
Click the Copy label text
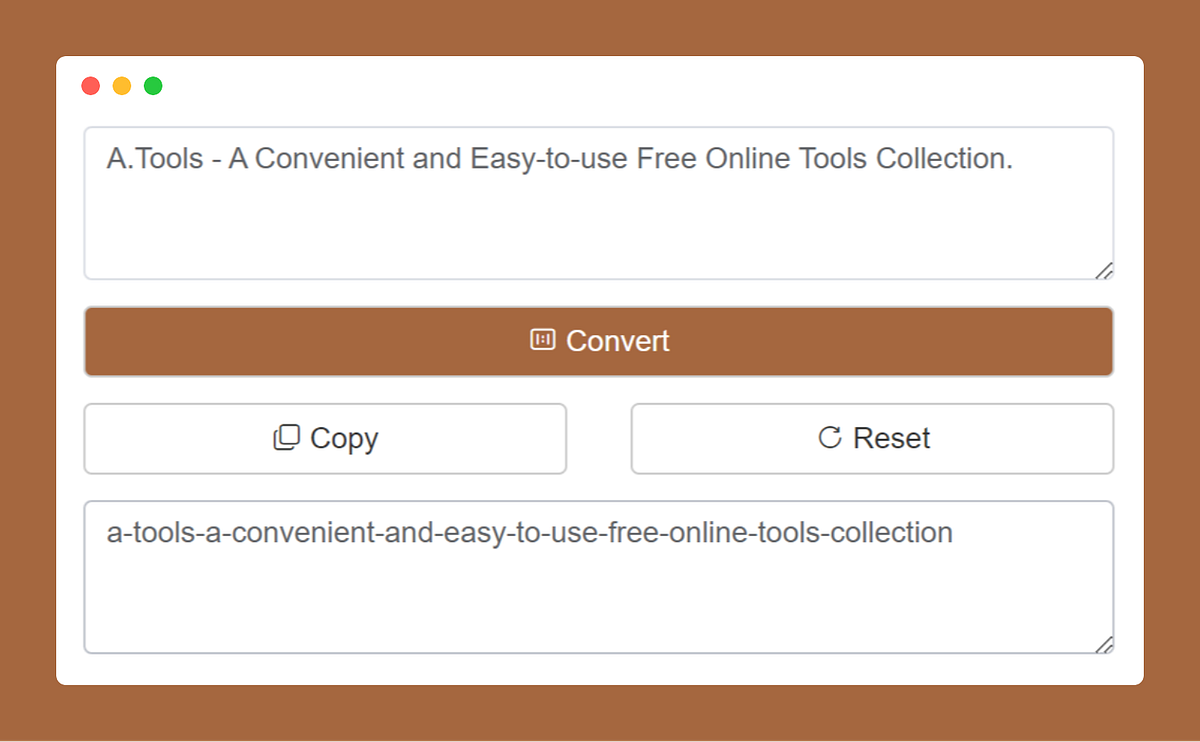[345, 438]
